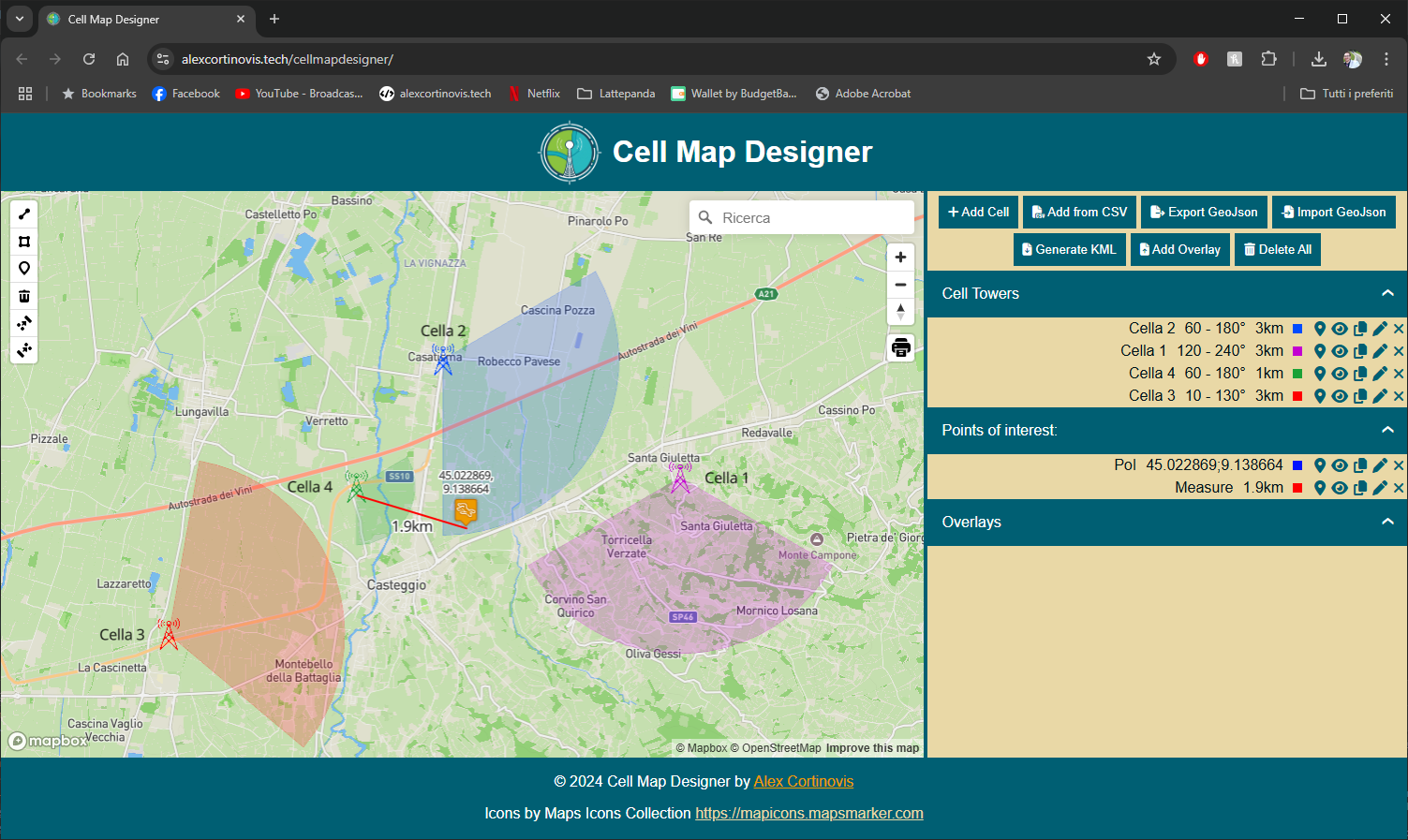1408x840 pixels.
Task: Delete the Measure entry with X icon
Action: tap(1399, 487)
